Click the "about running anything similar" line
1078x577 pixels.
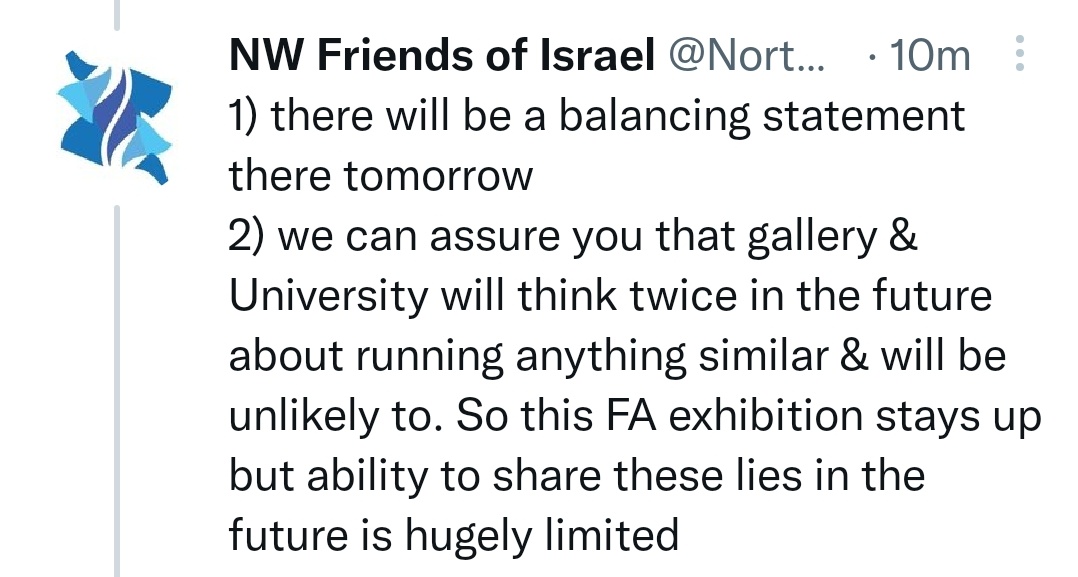[617, 358]
